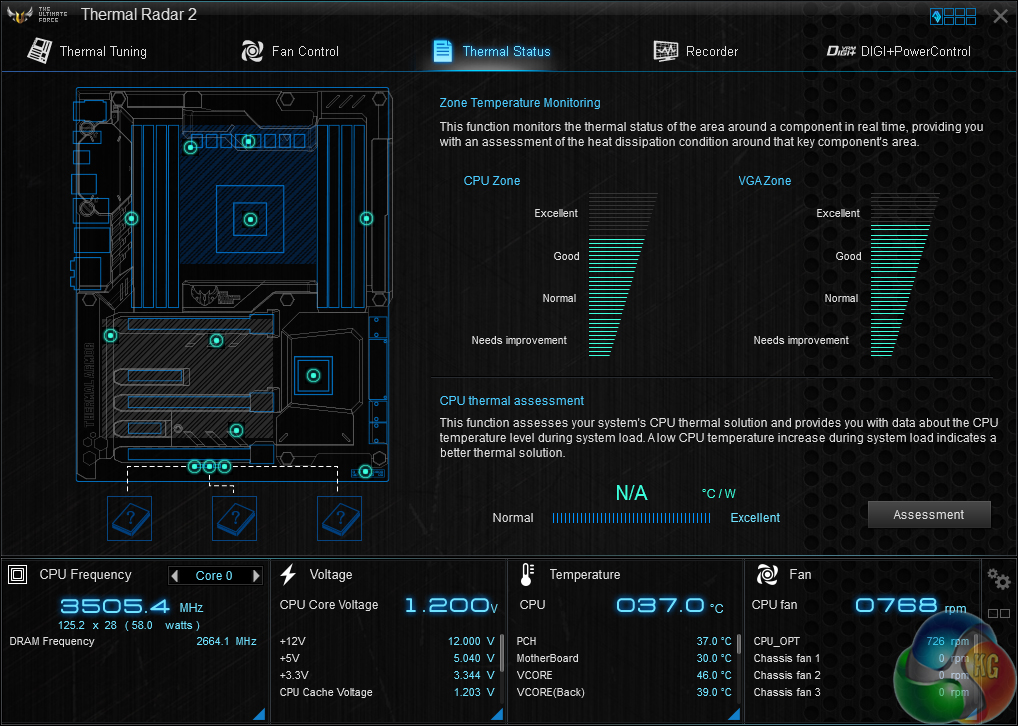The width and height of the screenshot is (1018, 726).
Task: Click the Assessment button
Action: coord(929,514)
